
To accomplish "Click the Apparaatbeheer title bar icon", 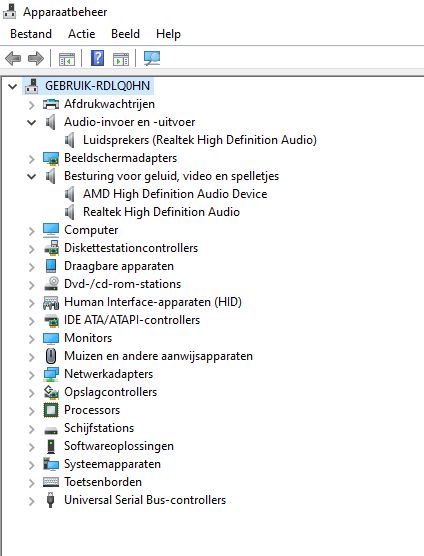I will click(10, 12).
